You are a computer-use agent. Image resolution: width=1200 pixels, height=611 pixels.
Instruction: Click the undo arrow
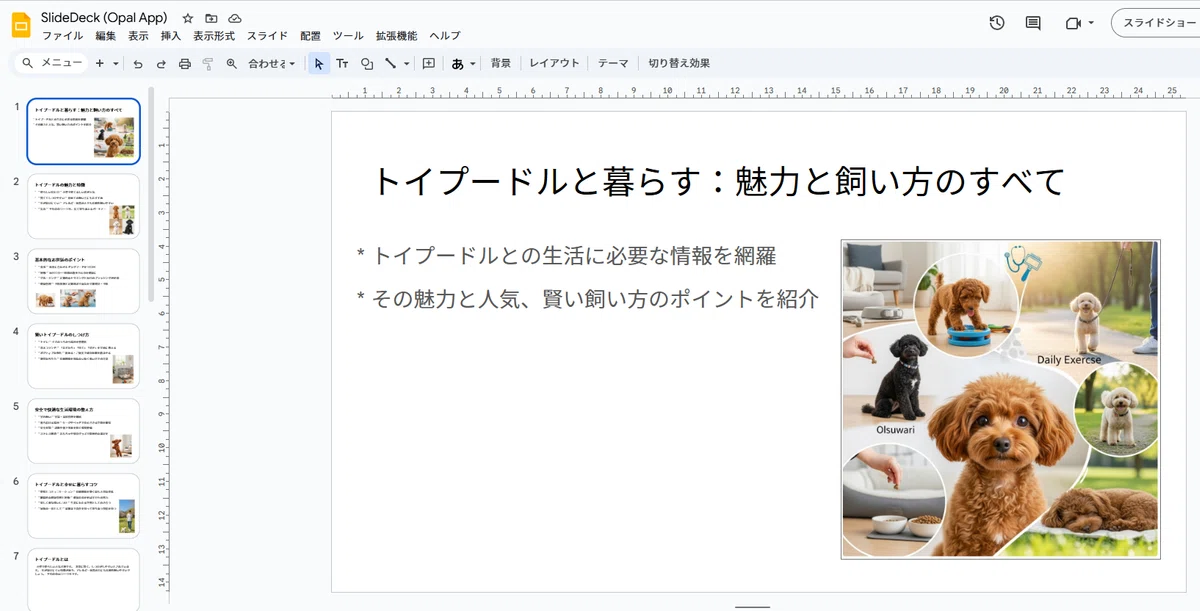138,63
